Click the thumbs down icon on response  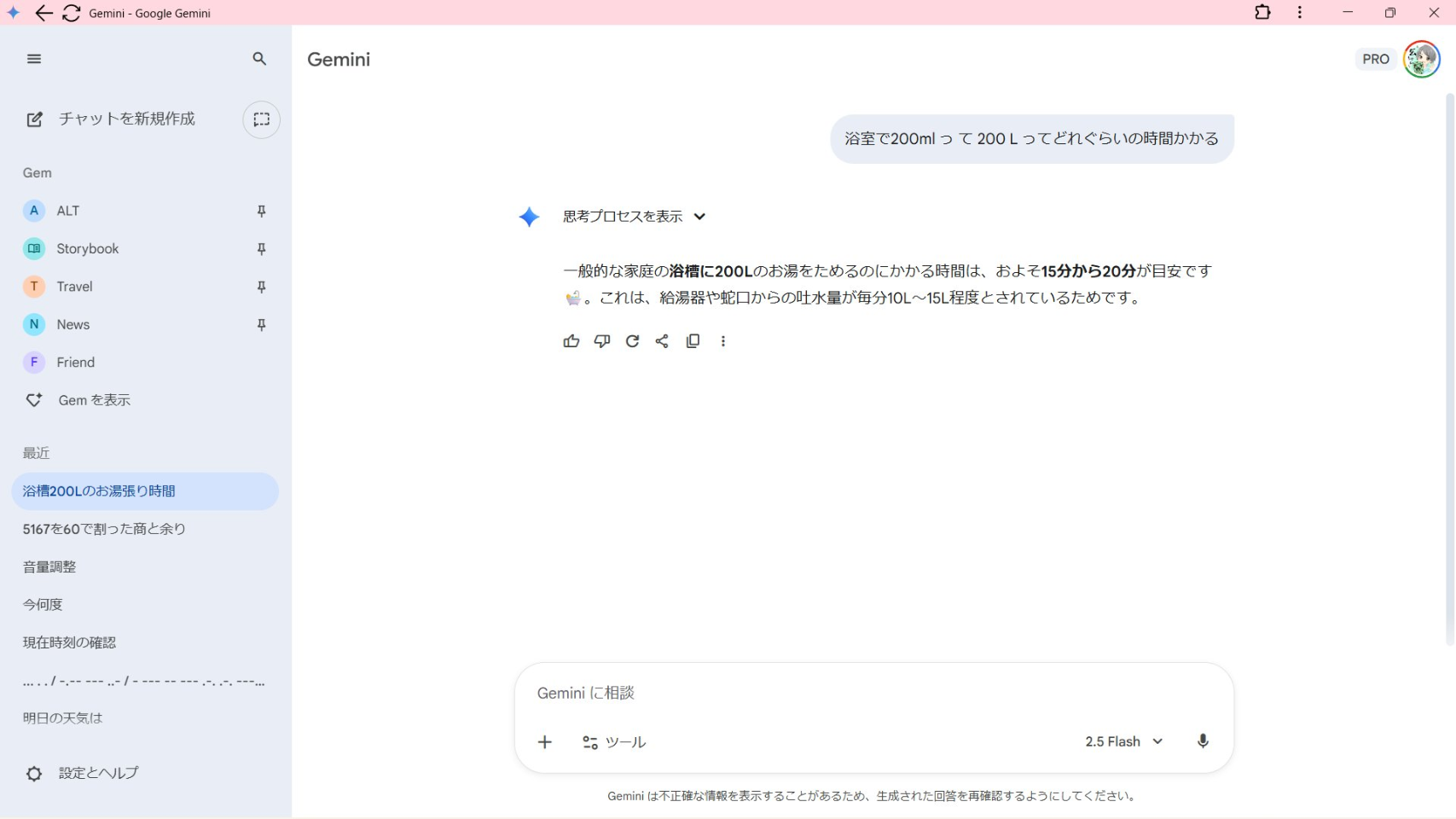[602, 341]
